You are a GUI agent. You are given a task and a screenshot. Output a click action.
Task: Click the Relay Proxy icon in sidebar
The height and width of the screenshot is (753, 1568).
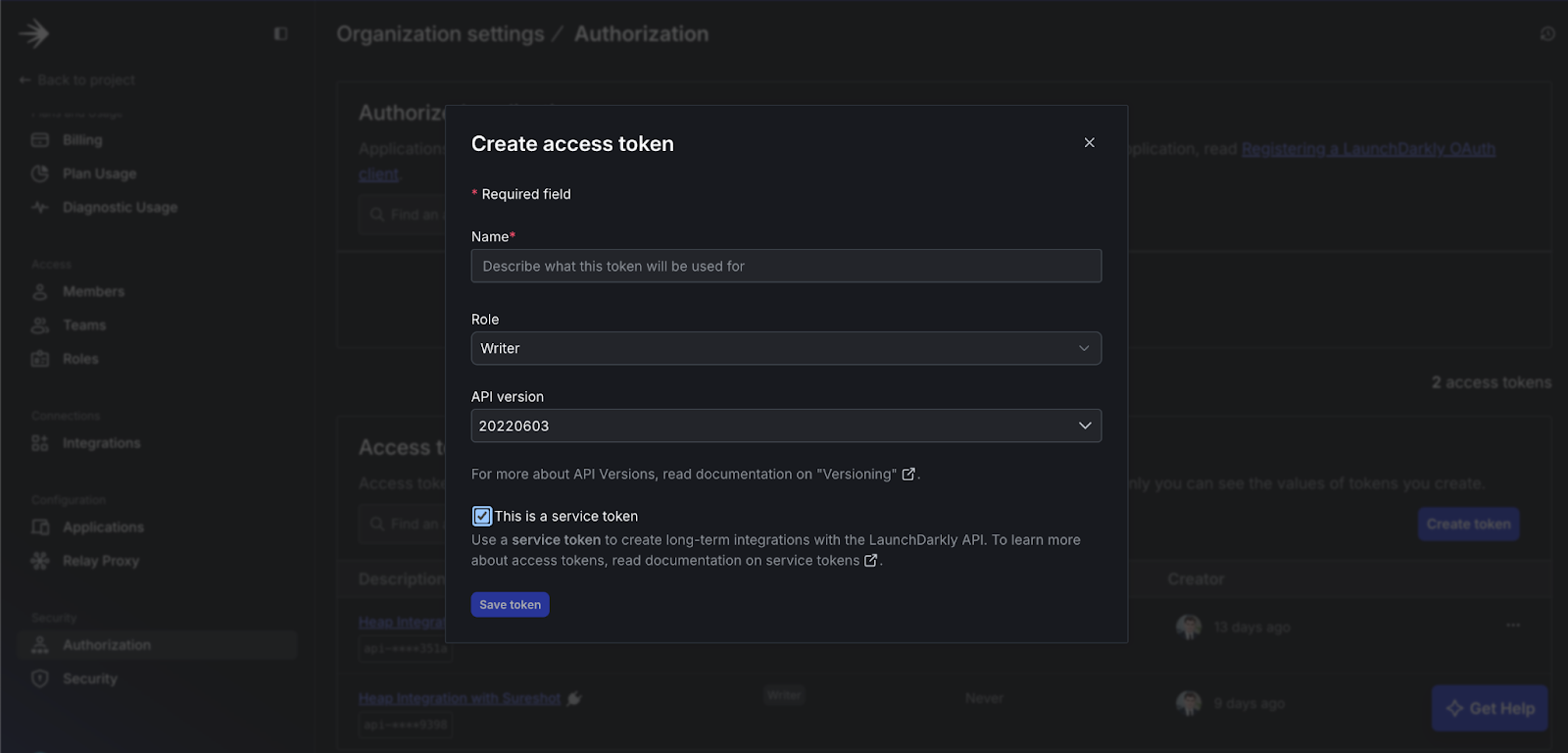coord(40,561)
